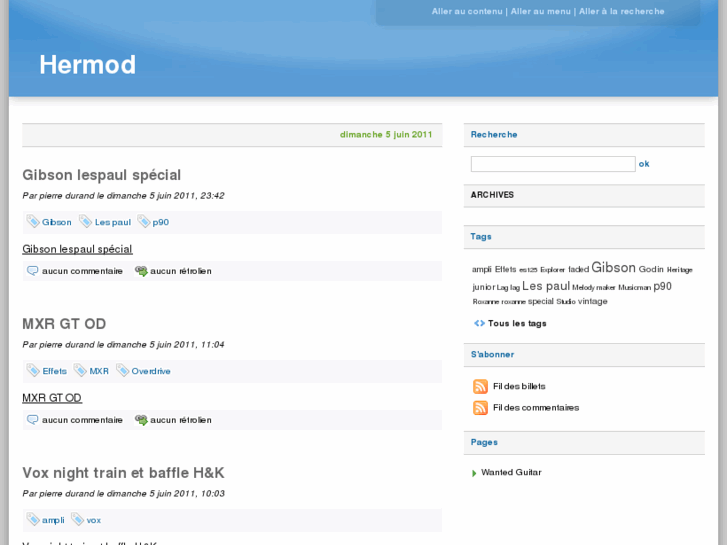Image resolution: width=727 pixels, height=545 pixels.
Task: Open the Effets tag on MXR post
Action: 54,371
